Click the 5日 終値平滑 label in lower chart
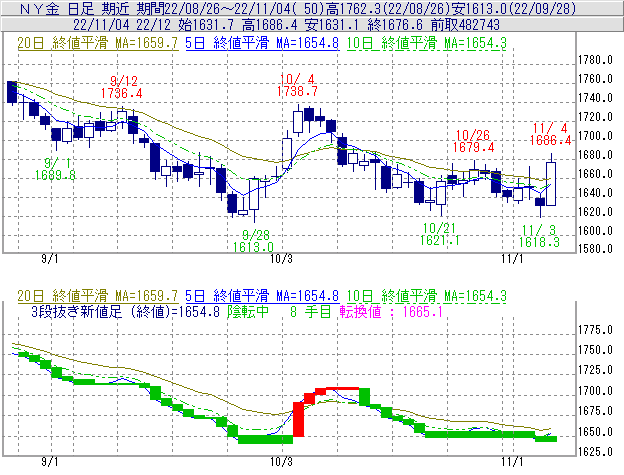This screenshot has width=624, height=475. (x=262, y=296)
